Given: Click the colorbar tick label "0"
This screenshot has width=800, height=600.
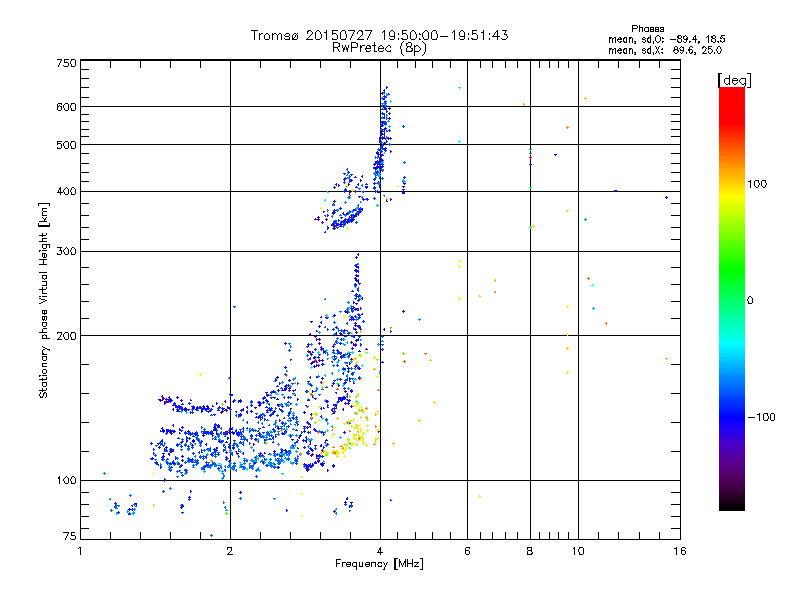Looking at the screenshot, I should pos(750,301).
